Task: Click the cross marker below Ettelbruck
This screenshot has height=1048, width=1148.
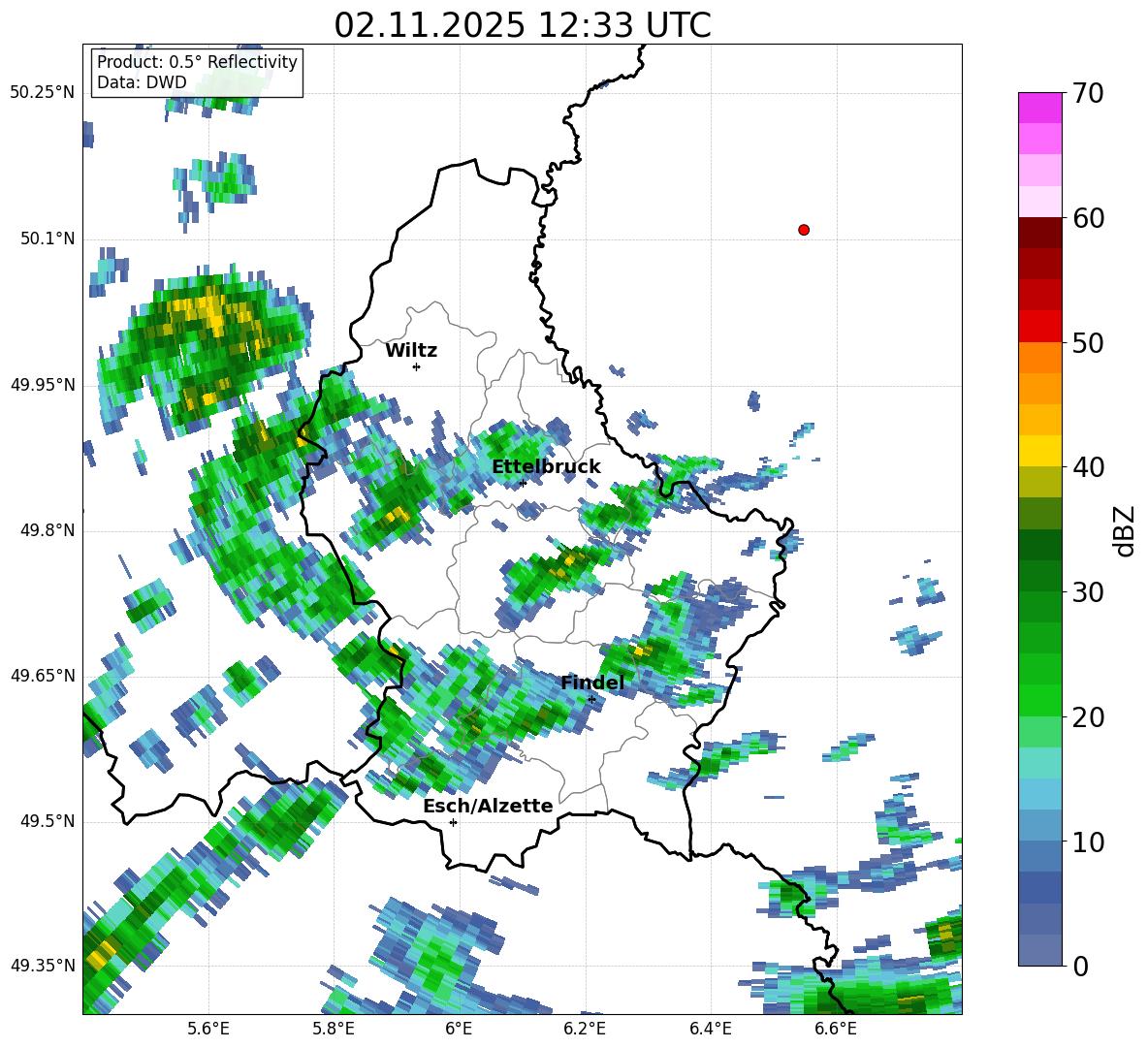Action: coord(523,483)
